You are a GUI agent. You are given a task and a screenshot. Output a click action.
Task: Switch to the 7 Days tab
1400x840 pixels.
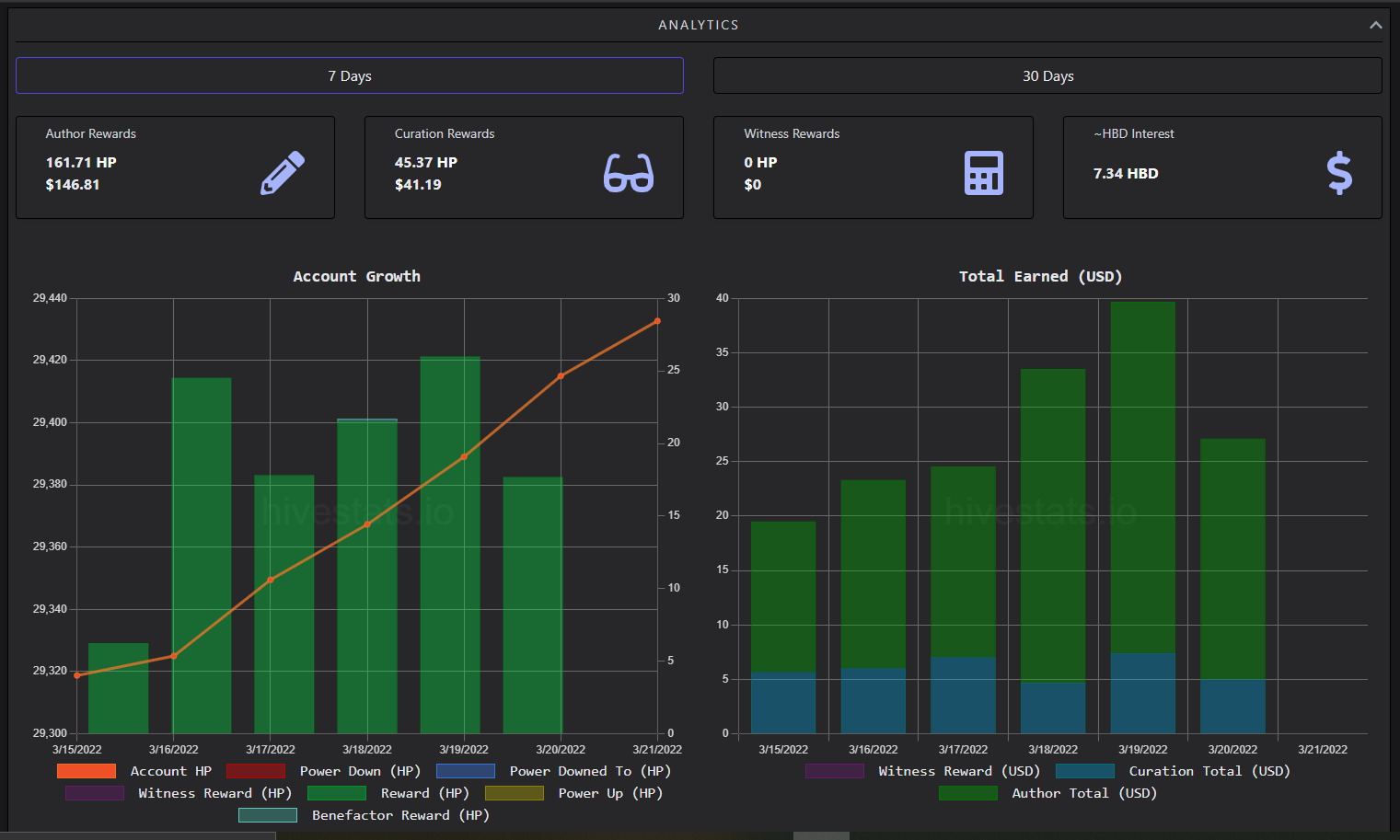coord(350,75)
